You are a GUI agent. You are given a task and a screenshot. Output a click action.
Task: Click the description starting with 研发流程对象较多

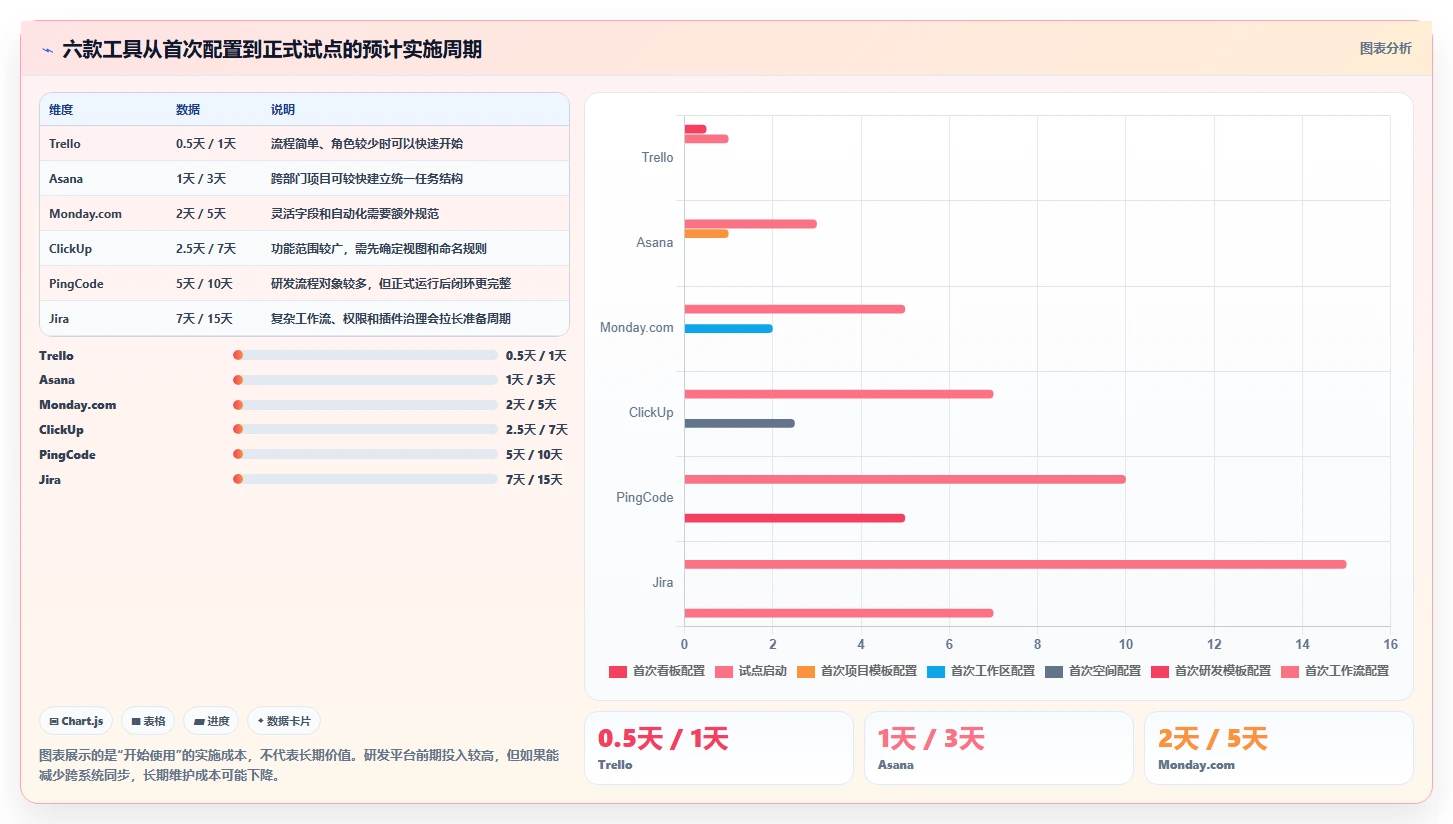(391, 284)
